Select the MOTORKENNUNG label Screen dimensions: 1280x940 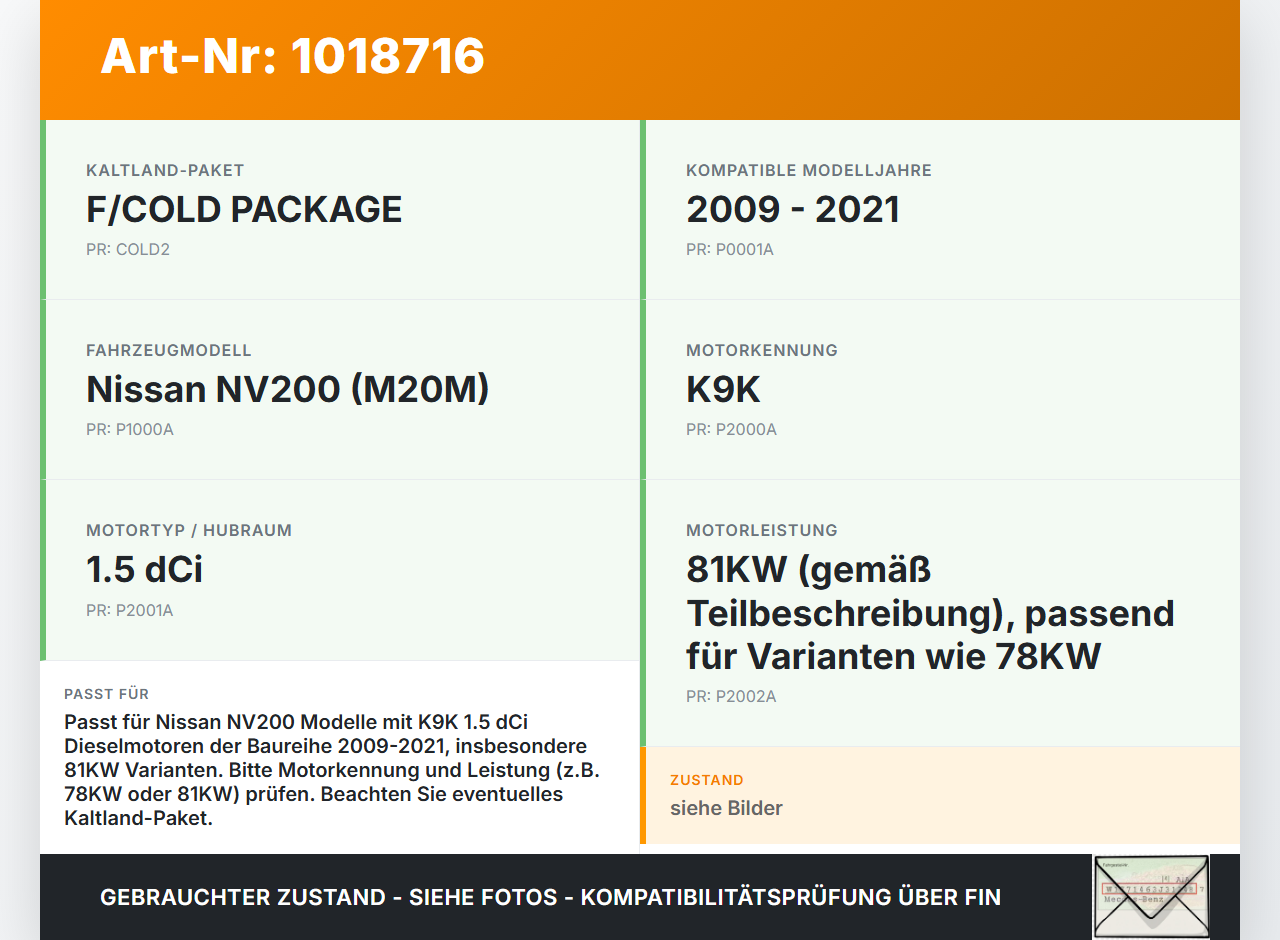pos(762,350)
